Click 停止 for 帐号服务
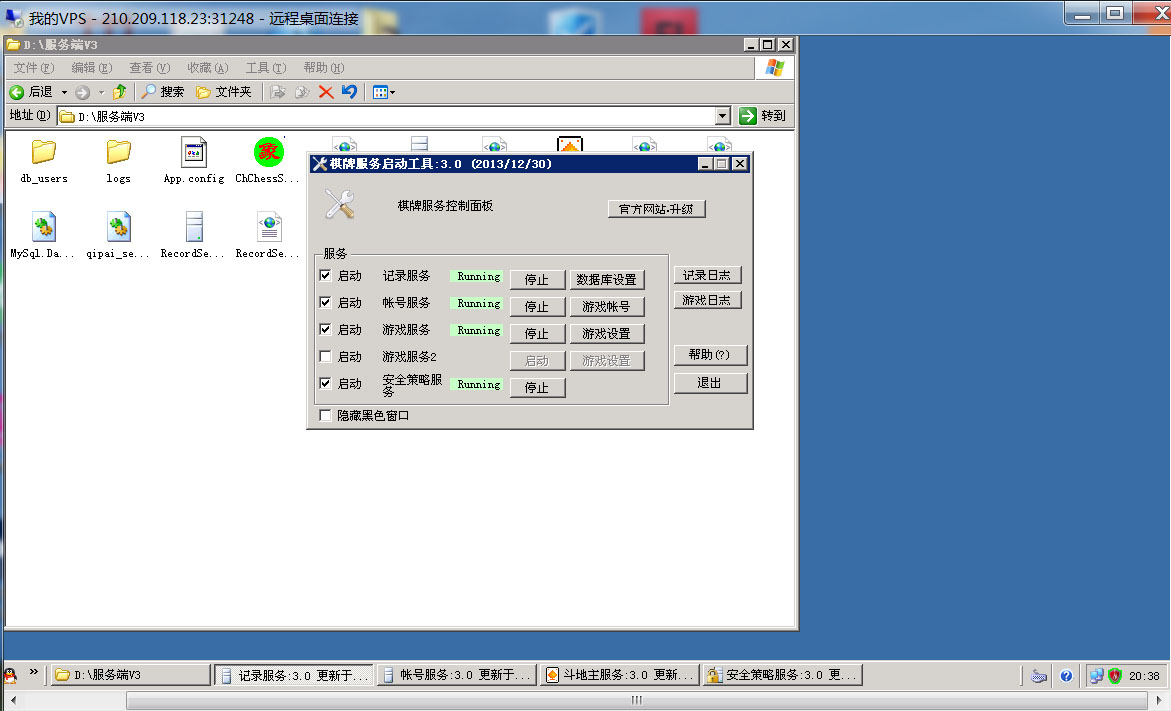1171x711 pixels. pos(537,306)
